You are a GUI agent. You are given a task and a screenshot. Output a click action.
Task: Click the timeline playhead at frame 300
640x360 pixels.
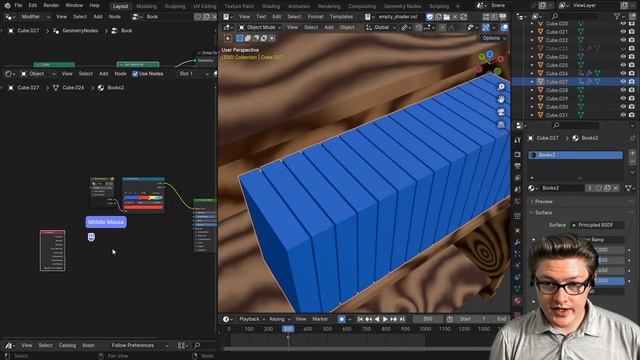tap(288, 329)
